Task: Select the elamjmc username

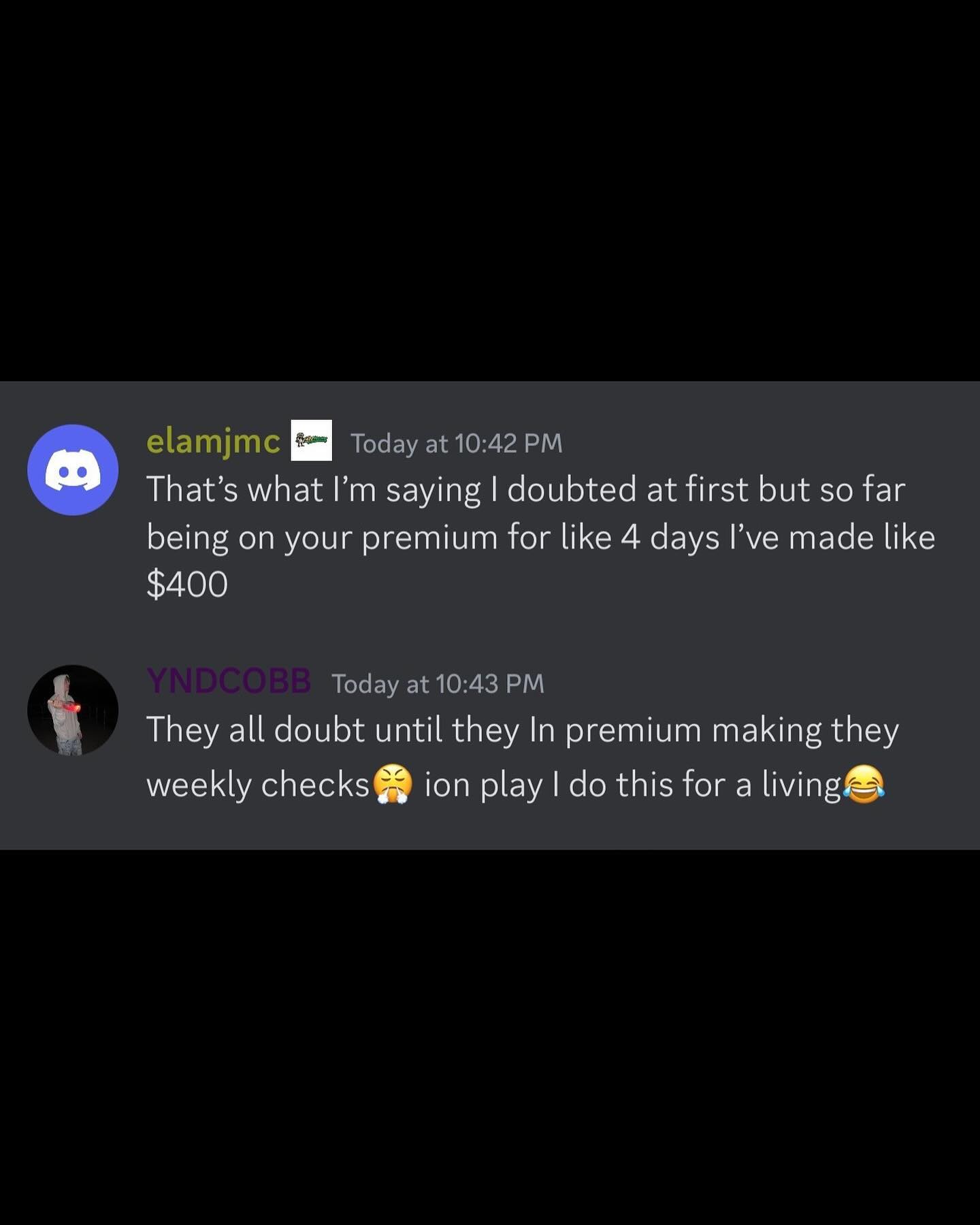Action: click(x=213, y=442)
